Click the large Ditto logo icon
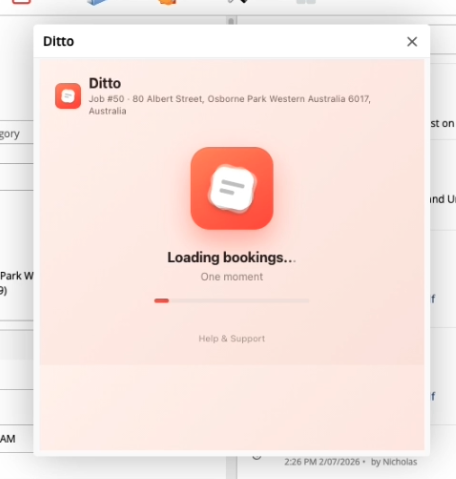The image size is (456, 479). click(x=232, y=188)
